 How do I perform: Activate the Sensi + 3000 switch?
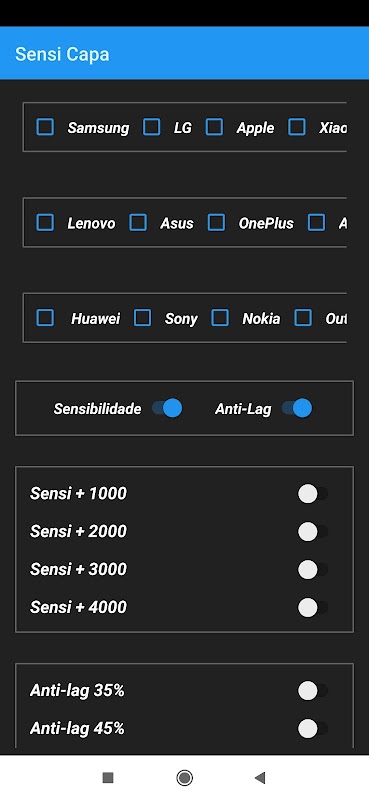click(313, 569)
